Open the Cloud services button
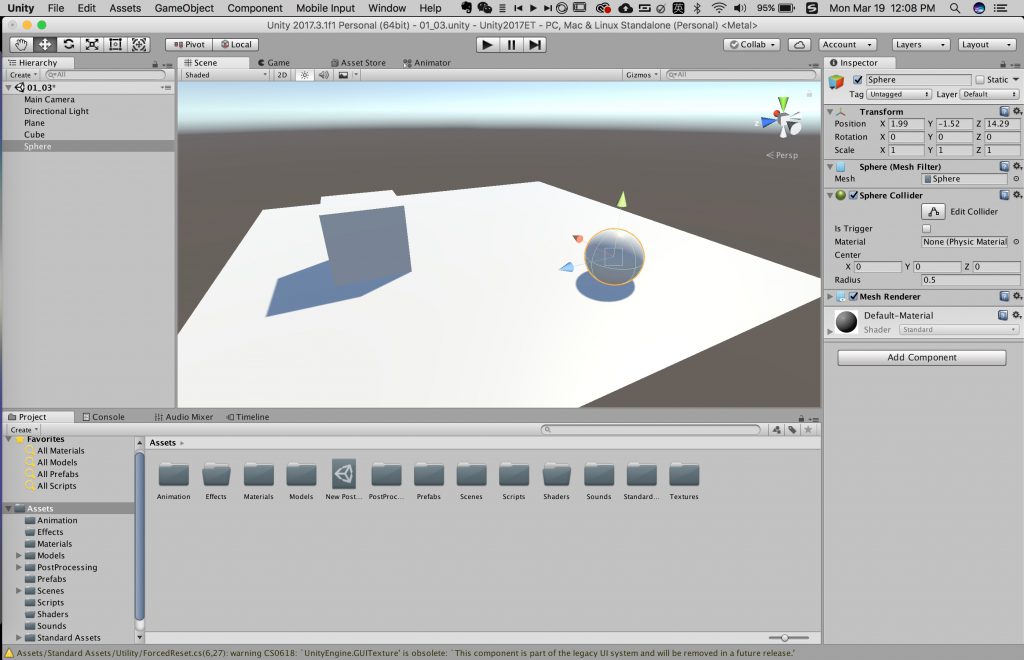The width and height of the screenshot is (1024, 660). click(799, 44)
